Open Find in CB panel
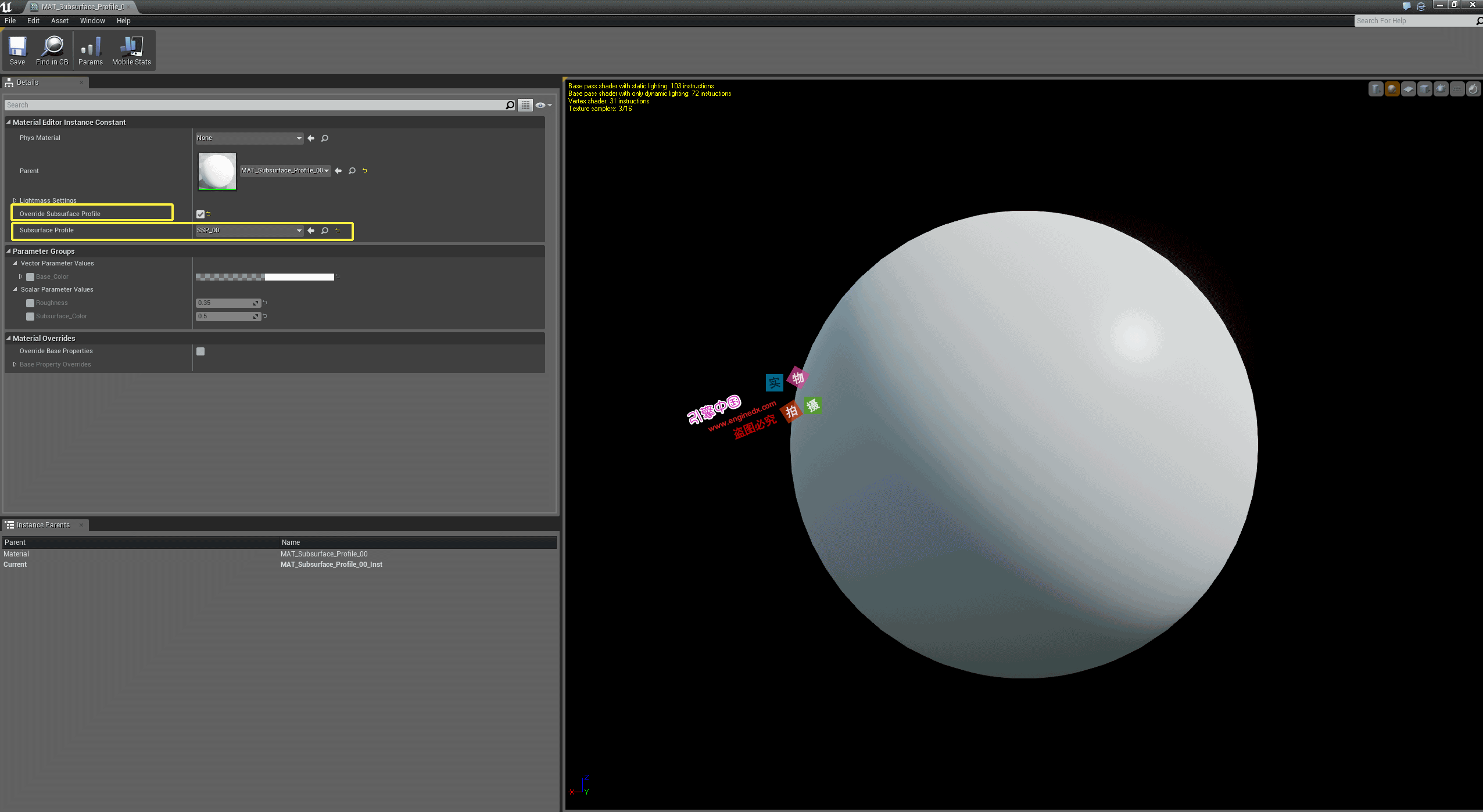The width and height of the screenshot is (1483, 812). tap(53, 50)
